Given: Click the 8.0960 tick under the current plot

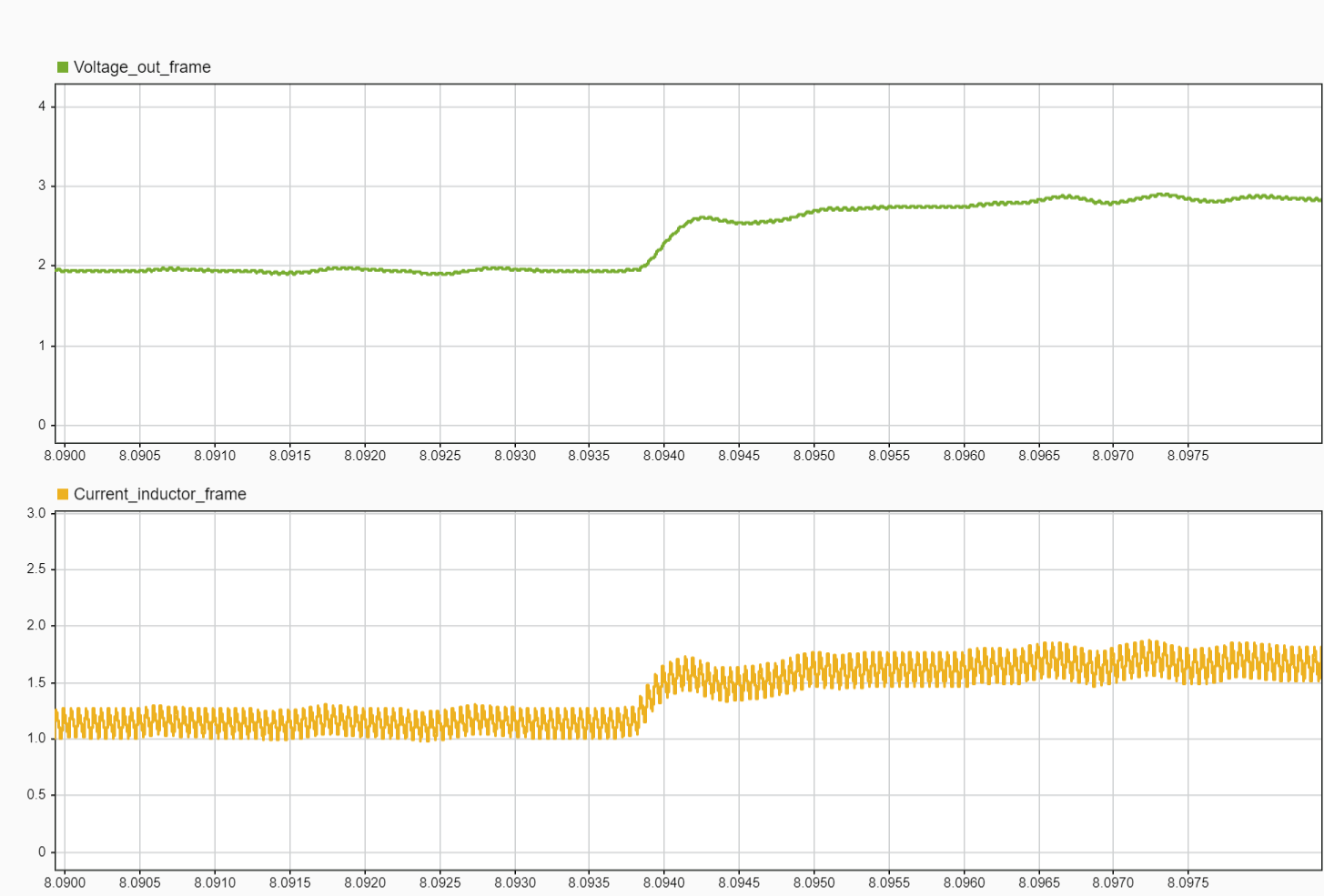Looking at the screenshot, I should 964,882.
